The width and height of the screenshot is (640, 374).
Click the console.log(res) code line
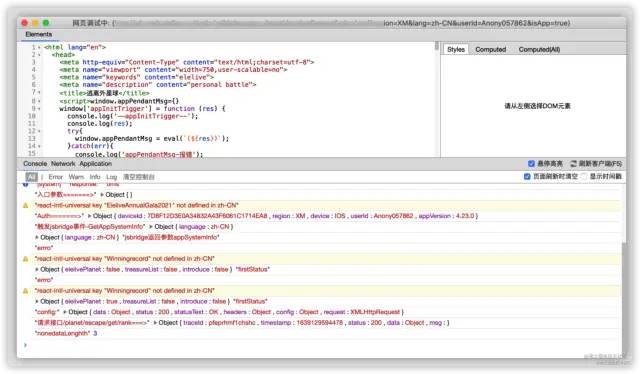pos(100,124)
